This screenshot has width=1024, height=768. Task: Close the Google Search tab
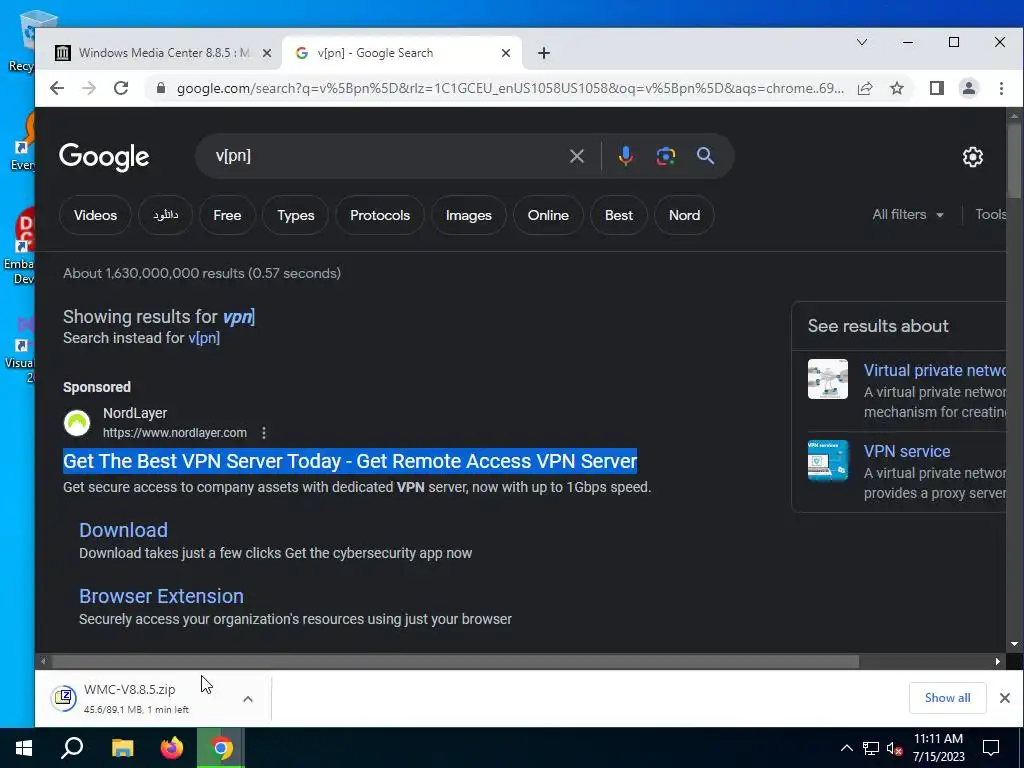(505, 53)
